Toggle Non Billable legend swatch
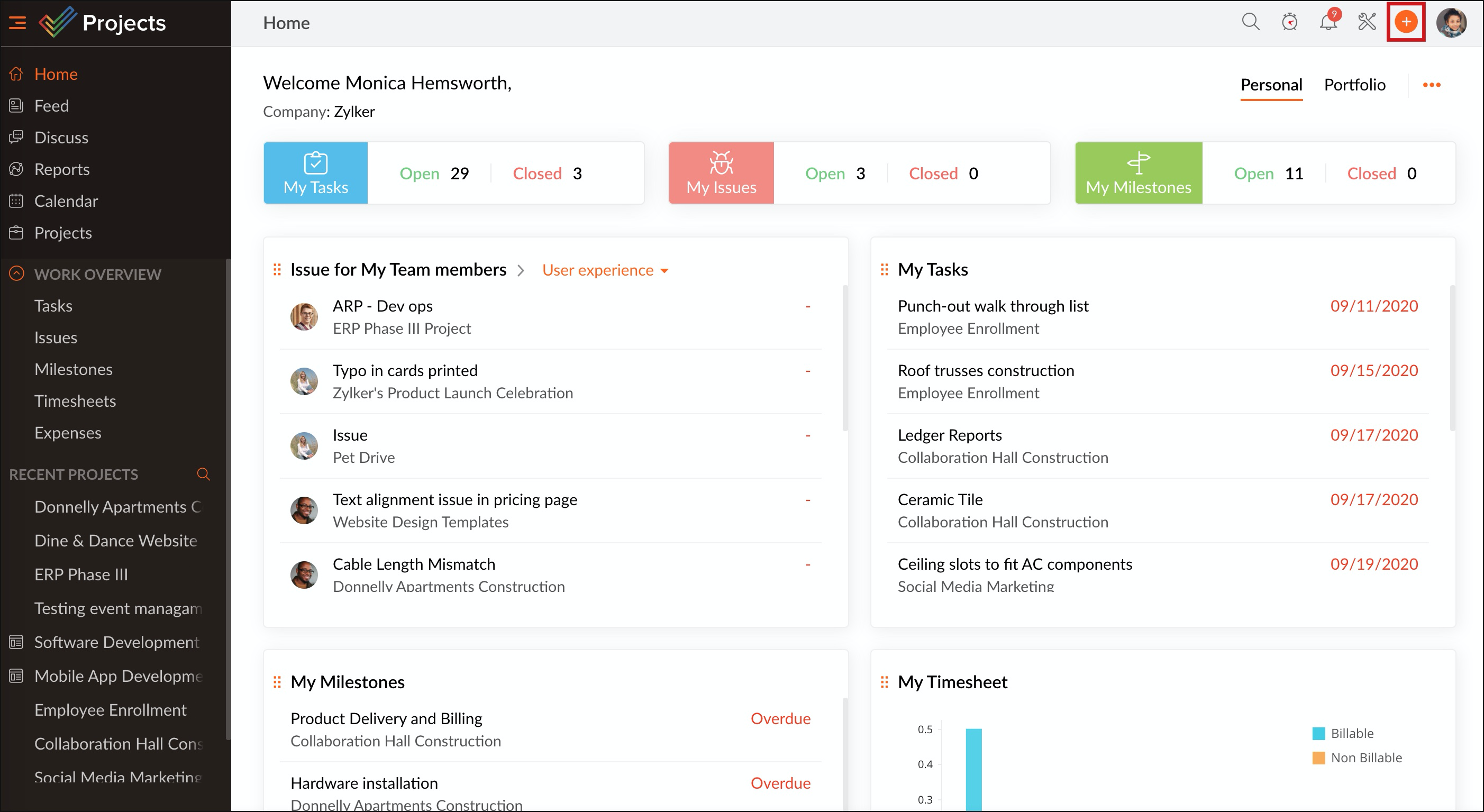1484x812 pixels. (1318, 758)
